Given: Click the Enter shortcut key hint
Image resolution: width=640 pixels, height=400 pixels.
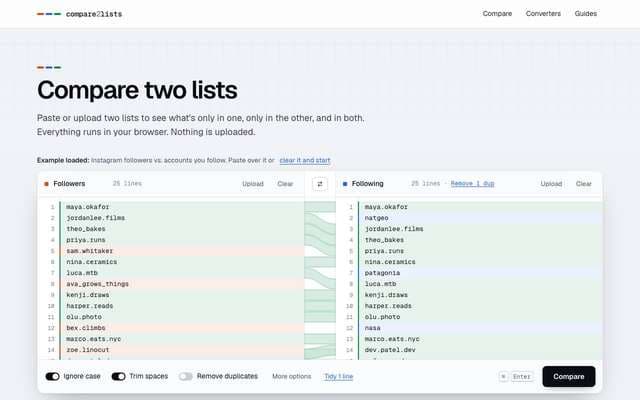Looking at the screenshot, I should coord(522,376).
